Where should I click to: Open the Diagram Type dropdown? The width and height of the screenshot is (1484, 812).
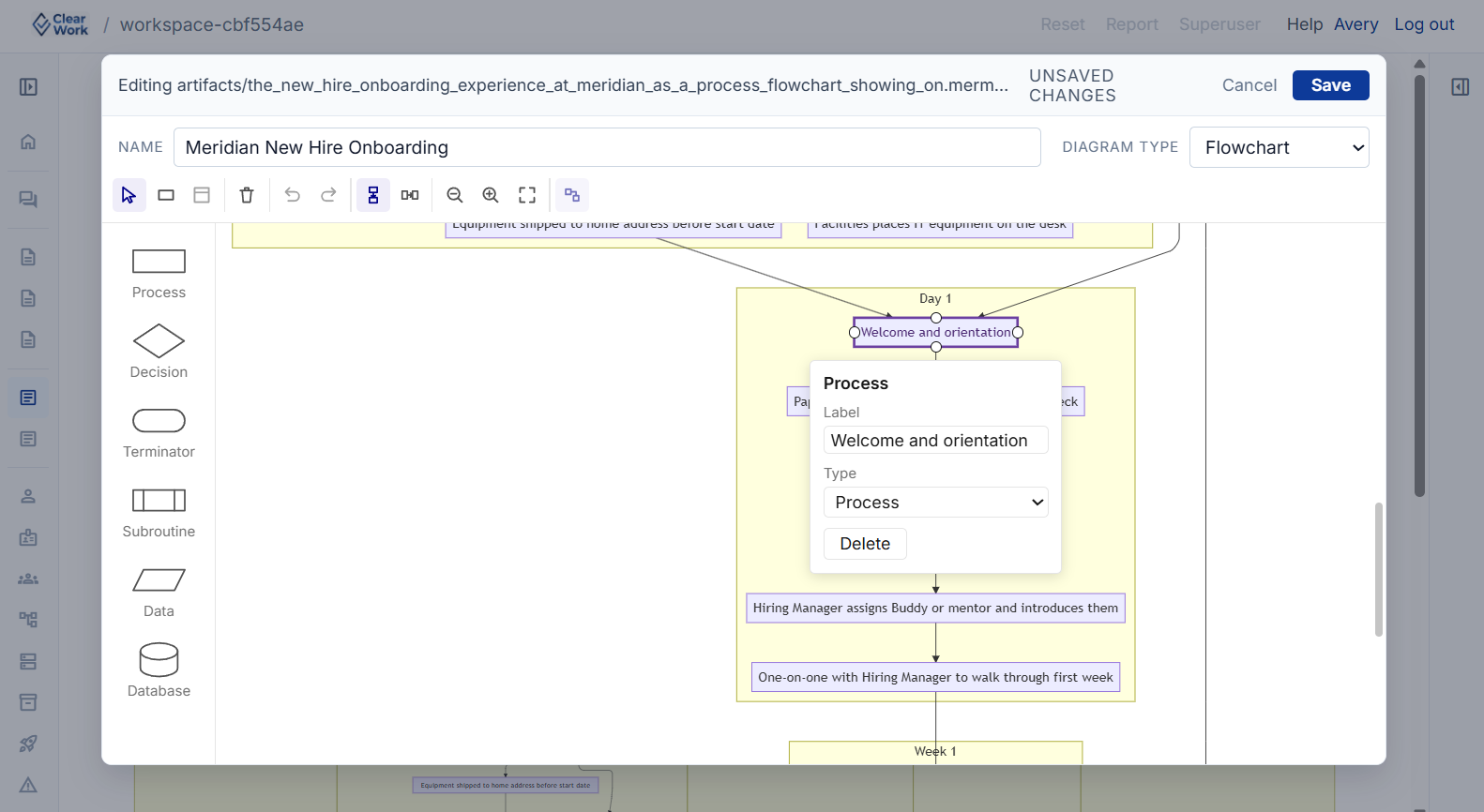point(1279,147)
